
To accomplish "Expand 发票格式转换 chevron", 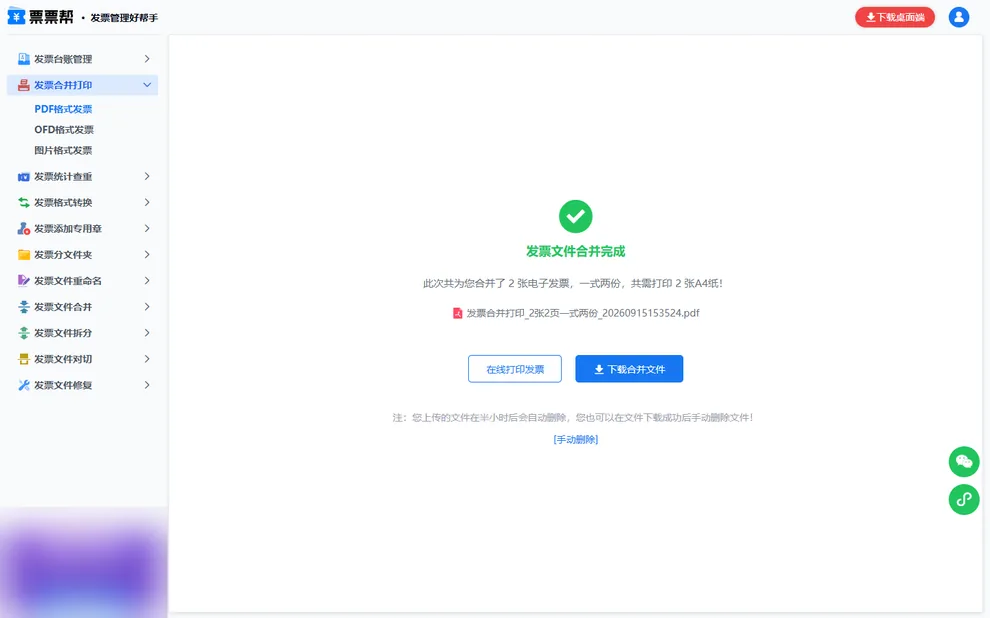I will (x=146, y=202).
